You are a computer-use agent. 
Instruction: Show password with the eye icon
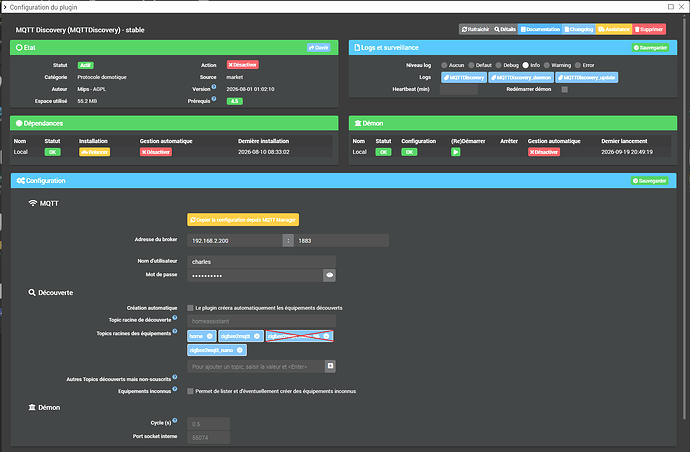330,276
